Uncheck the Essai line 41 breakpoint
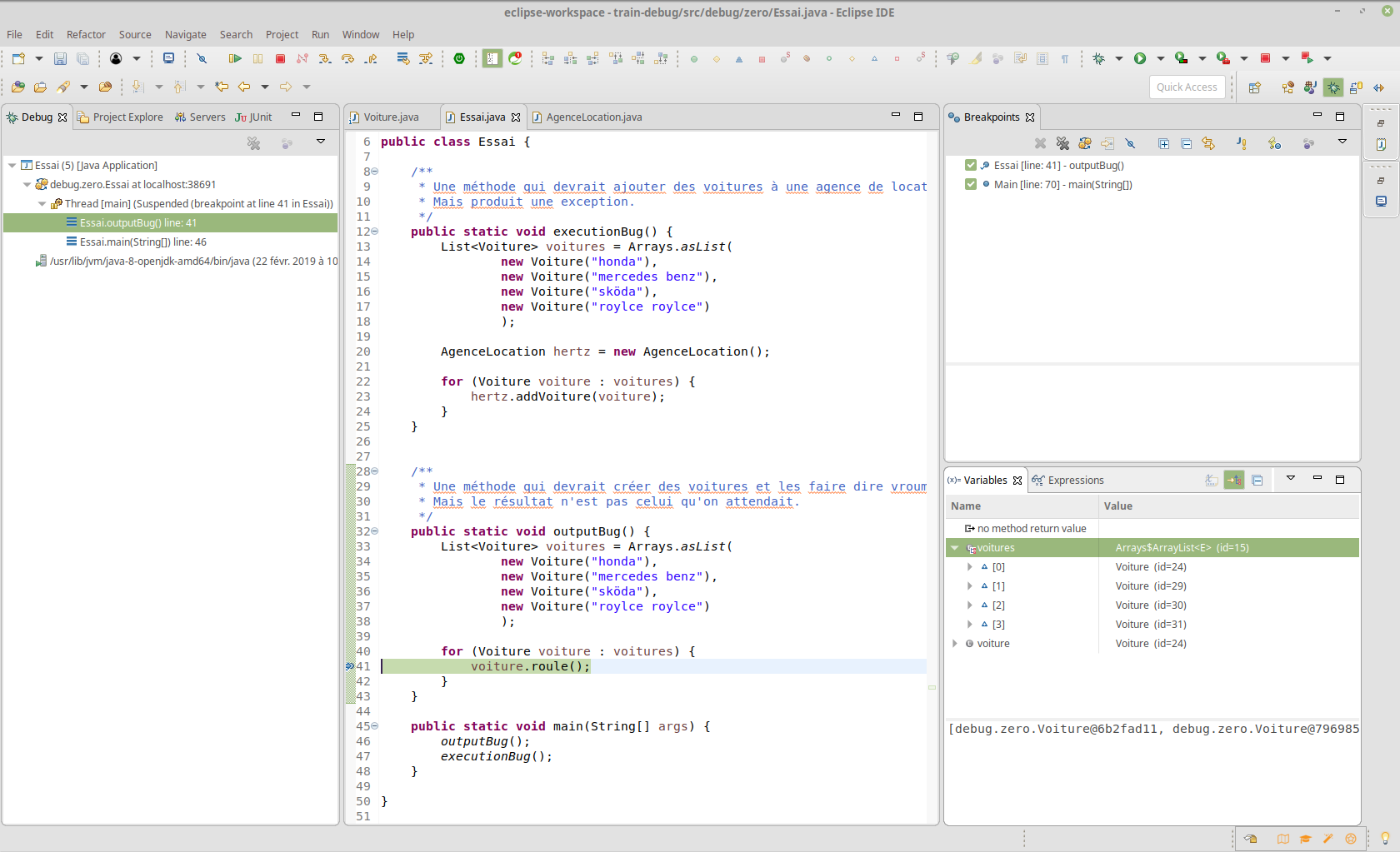 click(x=970, y=165)
